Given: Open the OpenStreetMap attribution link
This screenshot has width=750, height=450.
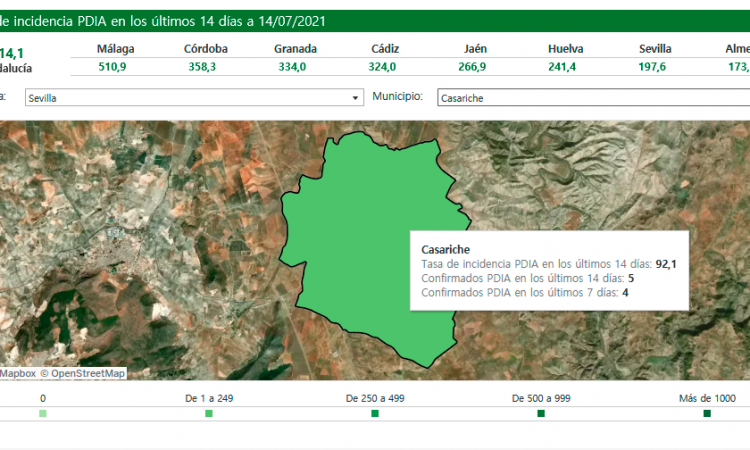Looking at the screenshot, I should 88,373.
